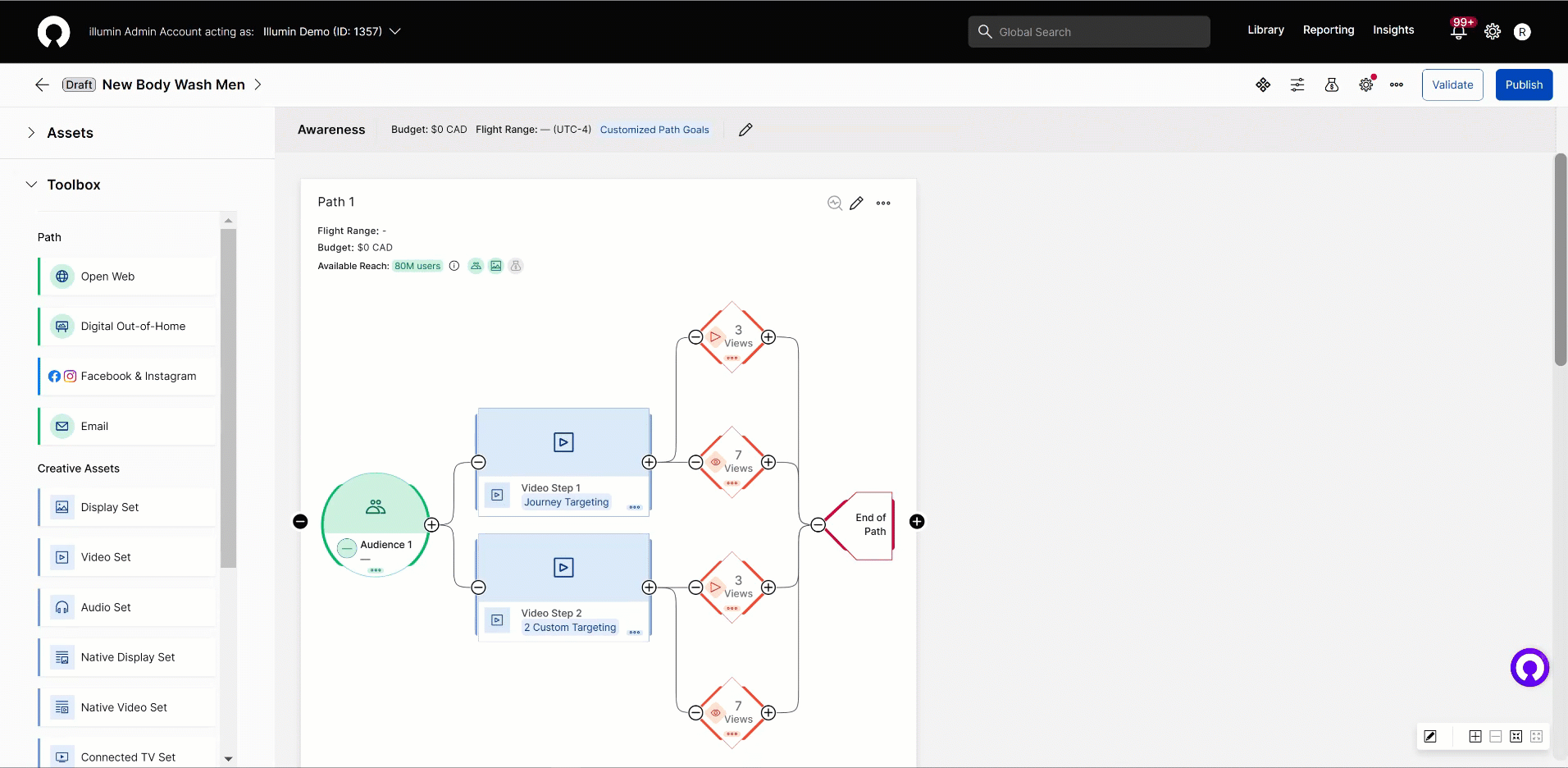Click the sliders settings icon in header
This screenshot has width=1568, height=768.
coord(1297,85)
